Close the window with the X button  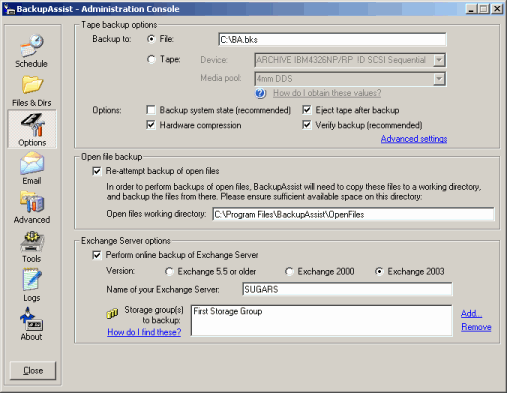tap(497, 9)
